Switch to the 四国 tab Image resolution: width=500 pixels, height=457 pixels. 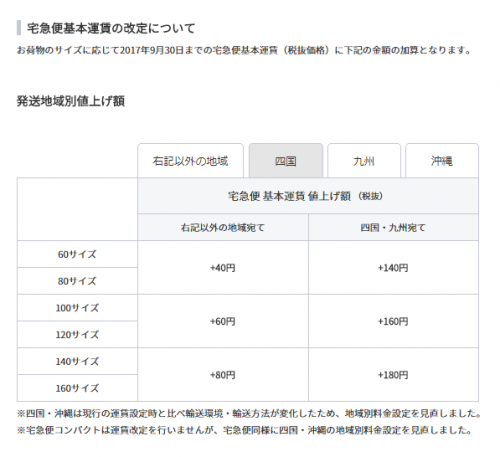286,161
